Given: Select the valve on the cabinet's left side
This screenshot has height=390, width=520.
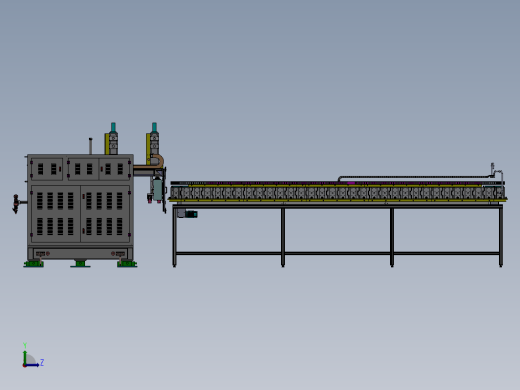Looking at the screenshot, I should (16, 203).
